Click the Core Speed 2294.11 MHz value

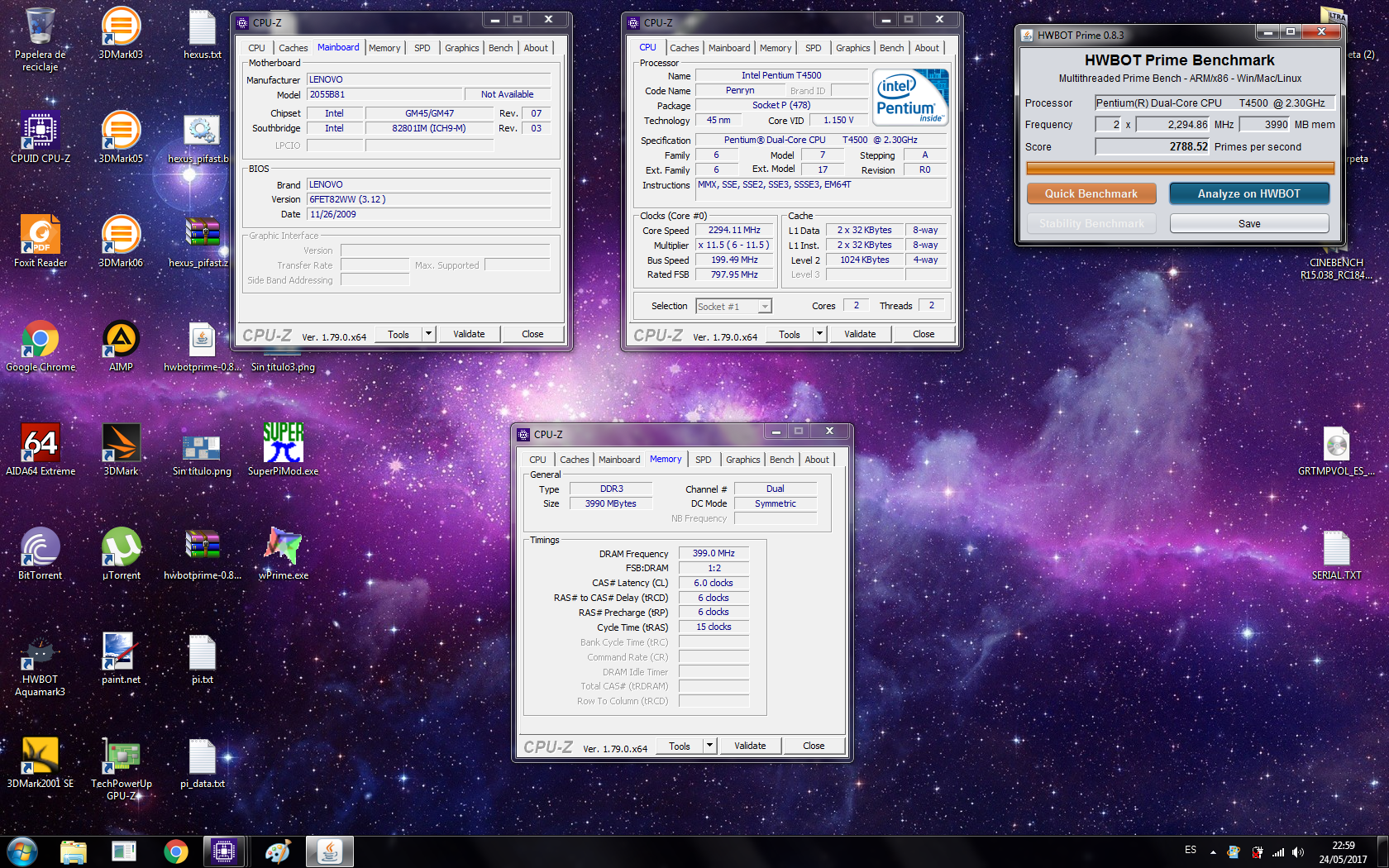coord(734,230)
